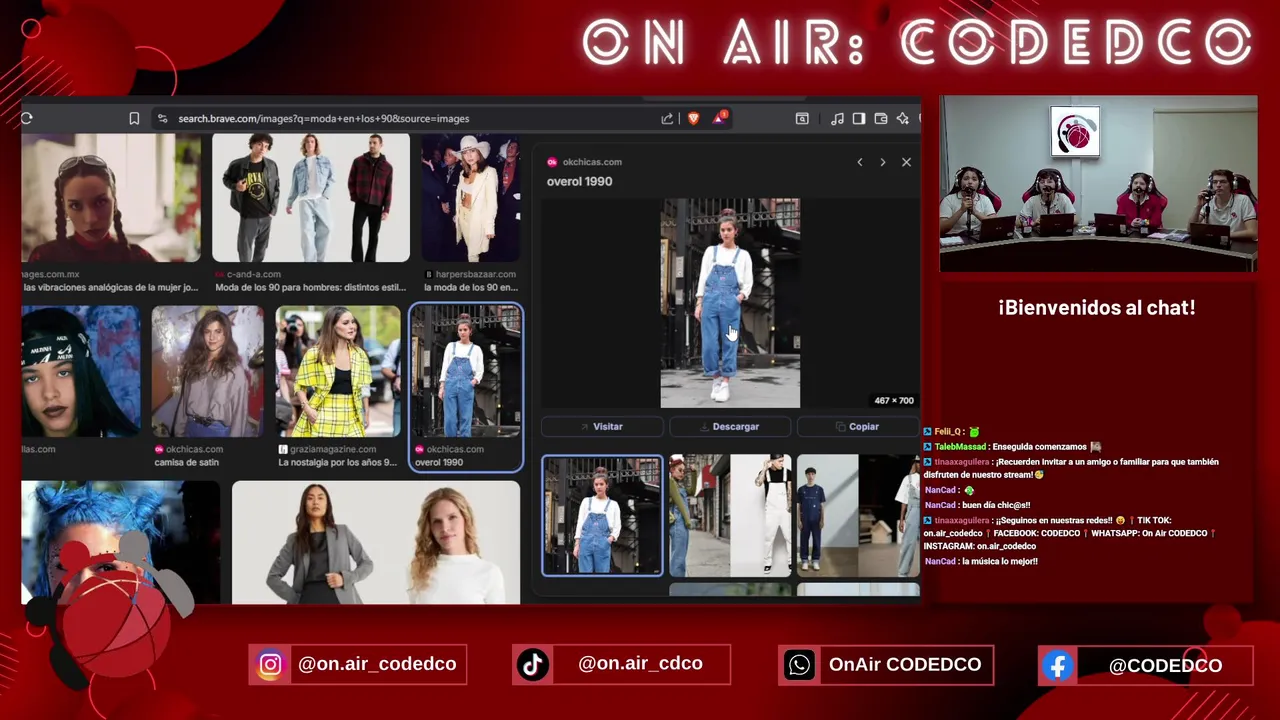Click the '467 × 700' image size label

(x=893, y=401)
